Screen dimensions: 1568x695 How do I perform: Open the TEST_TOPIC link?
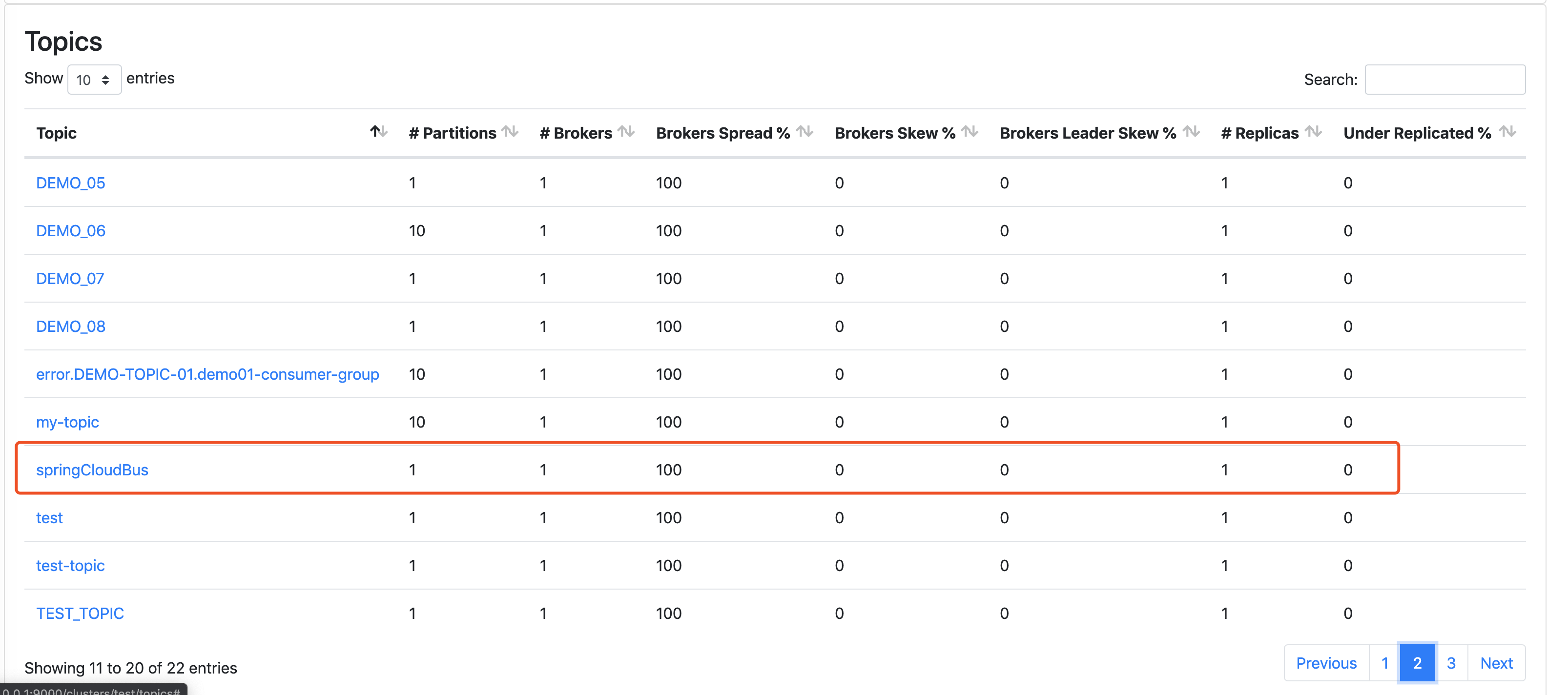click(80, 613)
